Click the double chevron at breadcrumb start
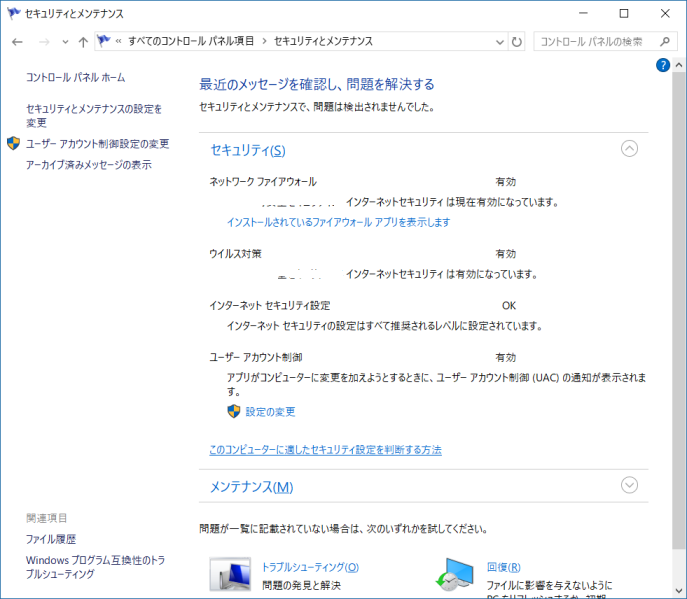Image resolution: width=687 pixels, height=599 pixels. [118, 41]
